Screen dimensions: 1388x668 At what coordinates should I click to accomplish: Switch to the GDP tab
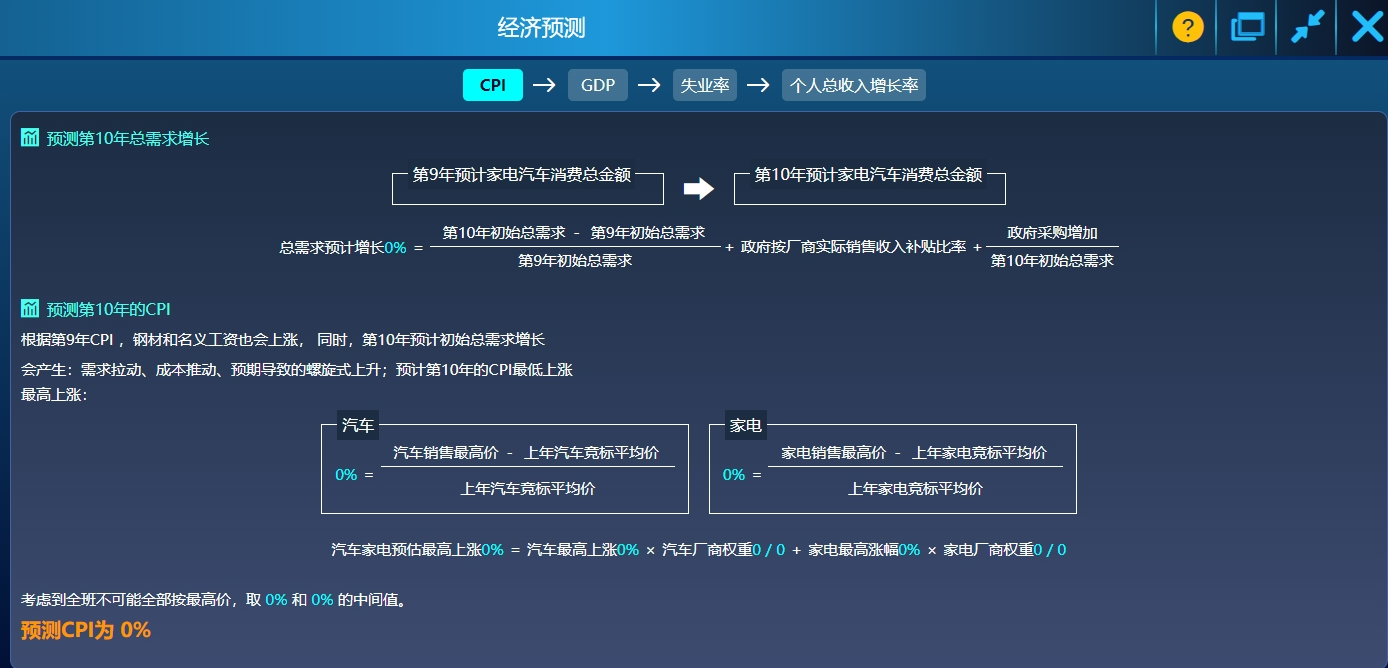597,85
